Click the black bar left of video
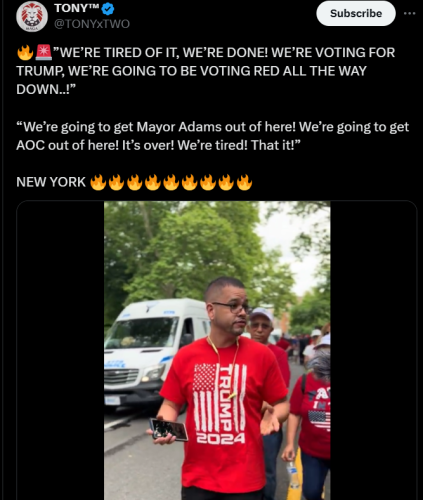 click(60, 350)
